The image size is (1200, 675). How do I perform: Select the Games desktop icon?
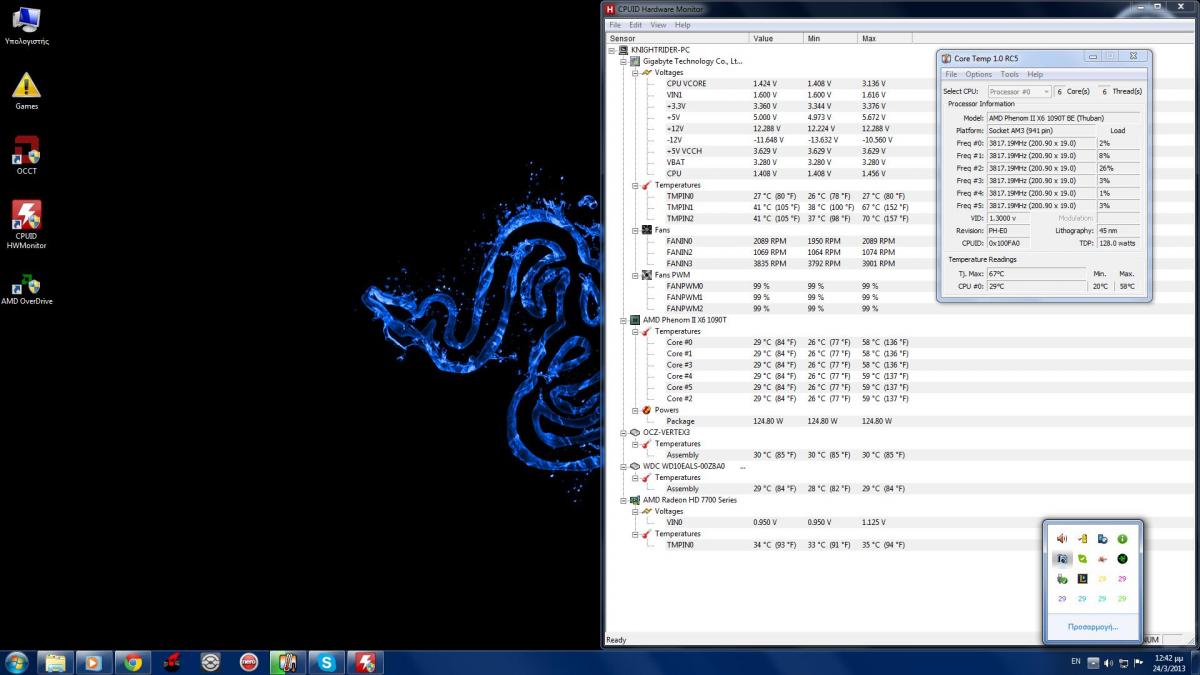(27, 90)
